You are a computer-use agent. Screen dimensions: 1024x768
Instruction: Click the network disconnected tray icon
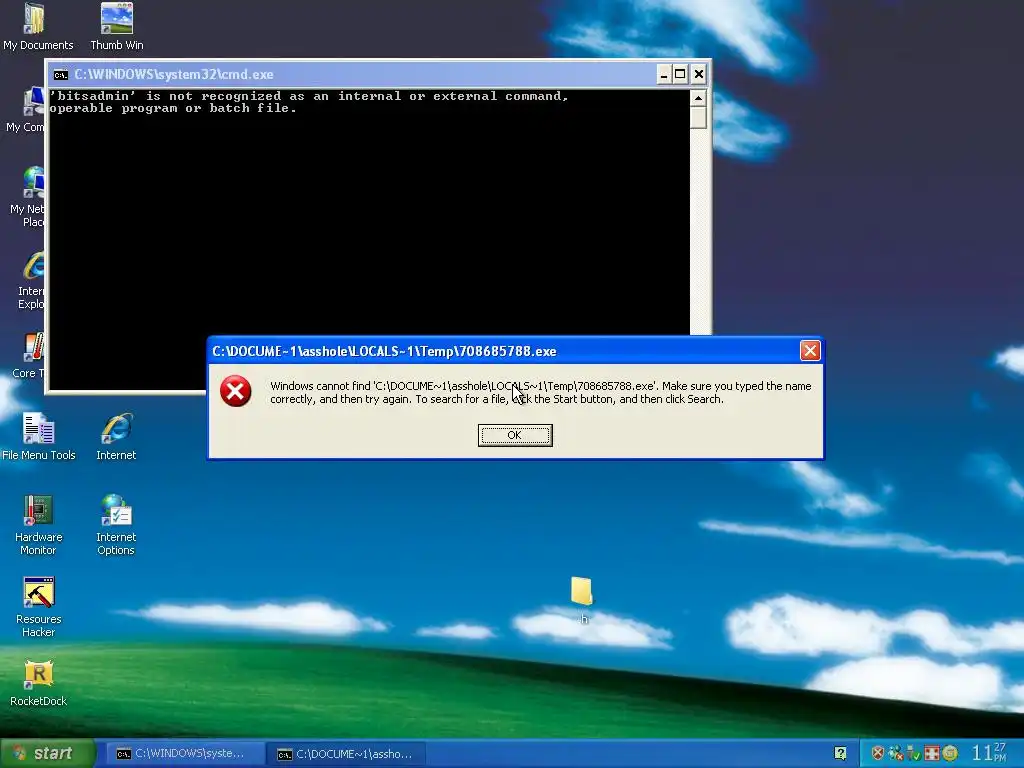click(896, 753)
